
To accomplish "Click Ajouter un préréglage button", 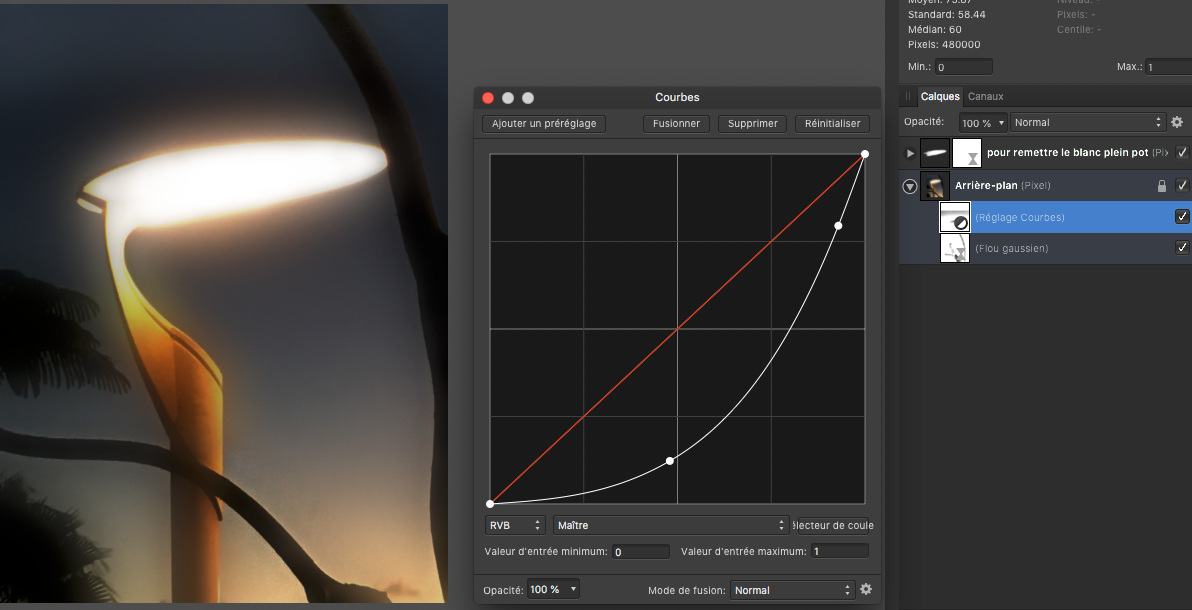I will (x=544, y=123).
